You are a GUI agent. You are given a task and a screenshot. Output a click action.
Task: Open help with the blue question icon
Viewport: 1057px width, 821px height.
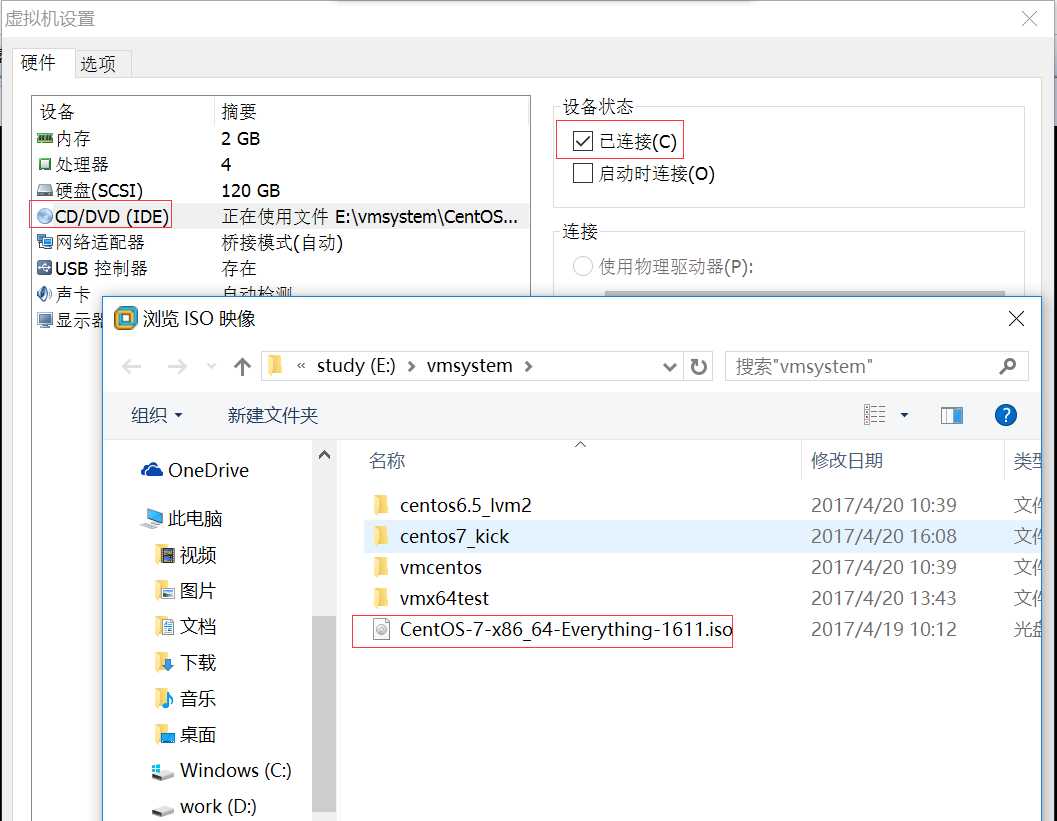(x=1005, y=415)
